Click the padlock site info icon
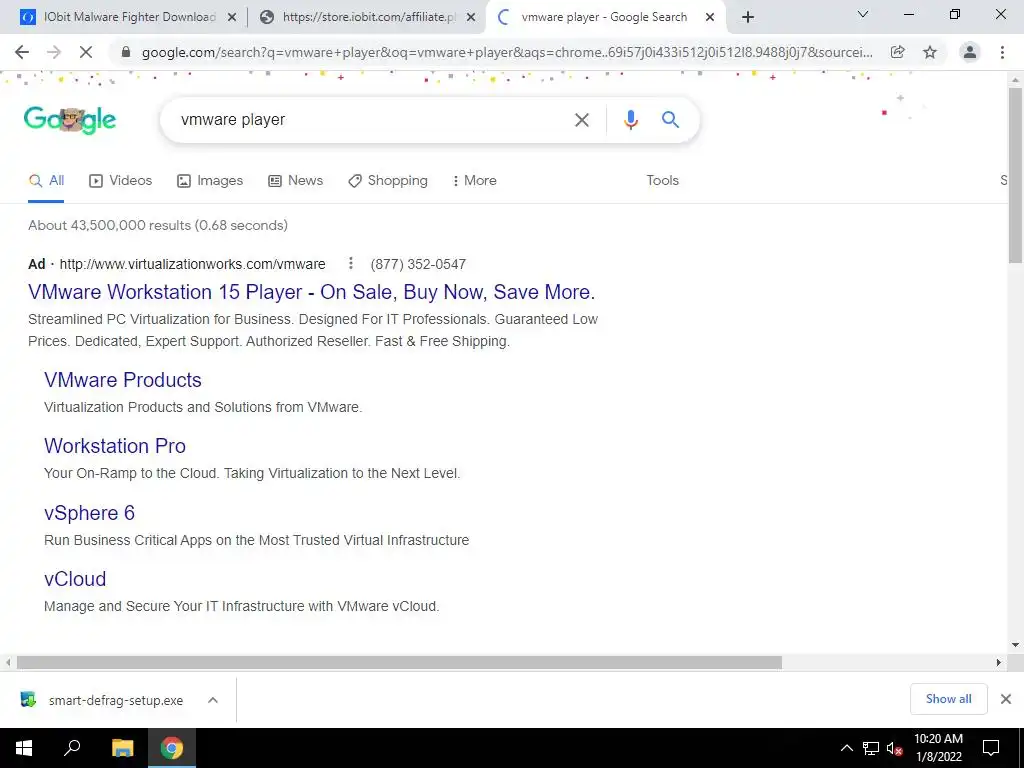The height and width of the screenshot is (768, 1024). pyautogui.click(x=126, y=52)
